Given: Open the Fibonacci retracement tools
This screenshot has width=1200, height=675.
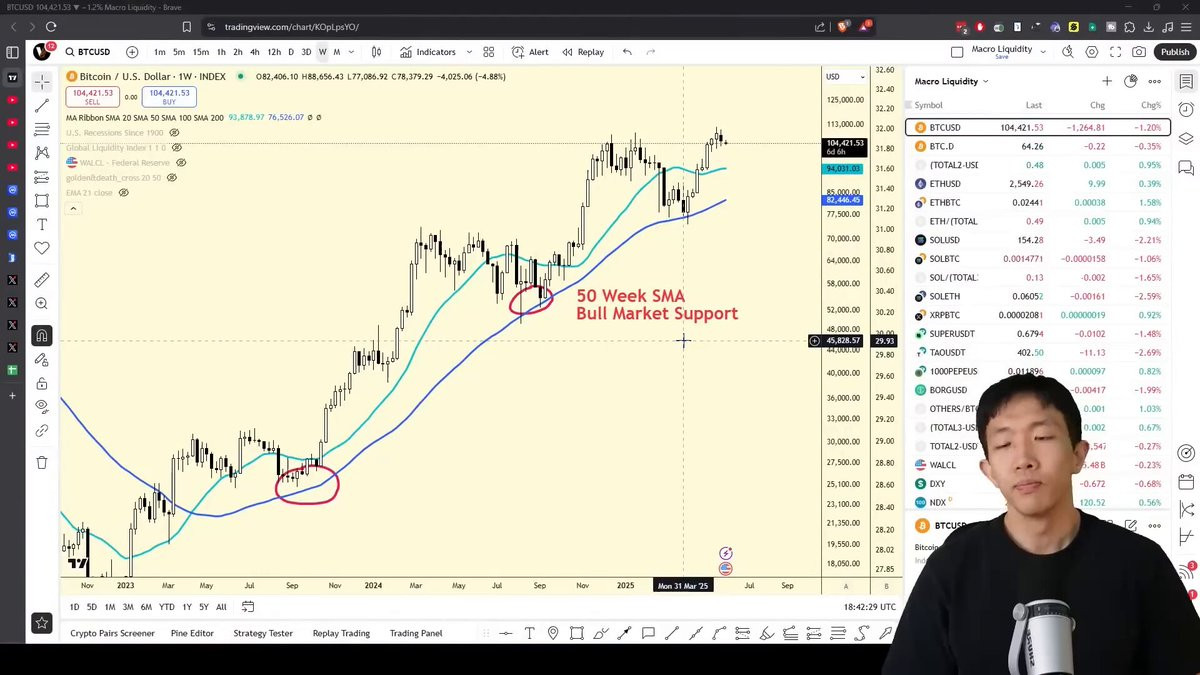Looking at the screenshot, I should (42, 129).
